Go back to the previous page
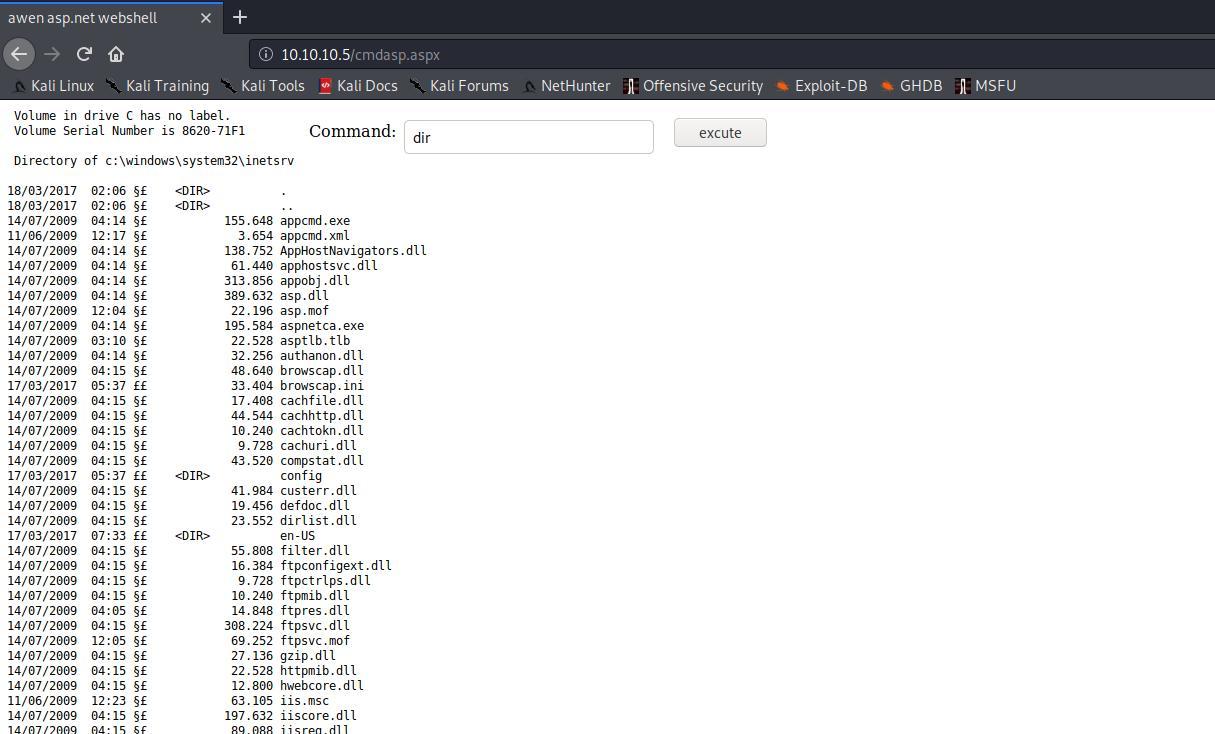Image resolution: width=1215 pixels, height=734 pixels. (x=19, y=54)
